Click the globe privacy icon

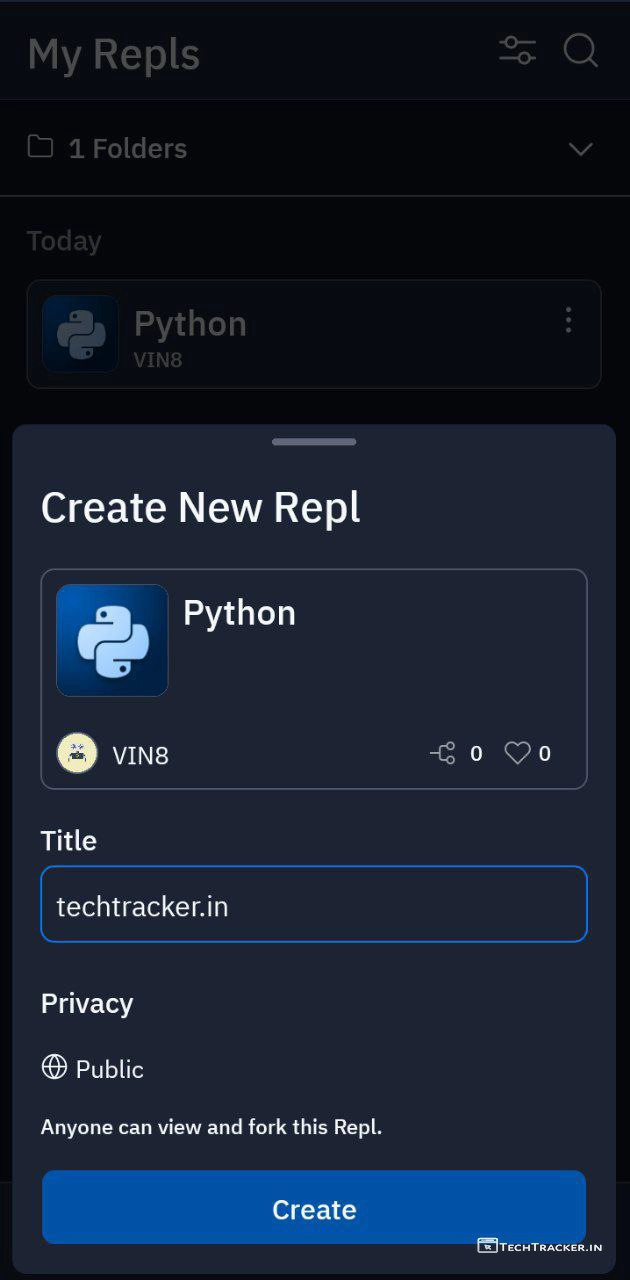pyautogui.click(x=54, y=1067)
